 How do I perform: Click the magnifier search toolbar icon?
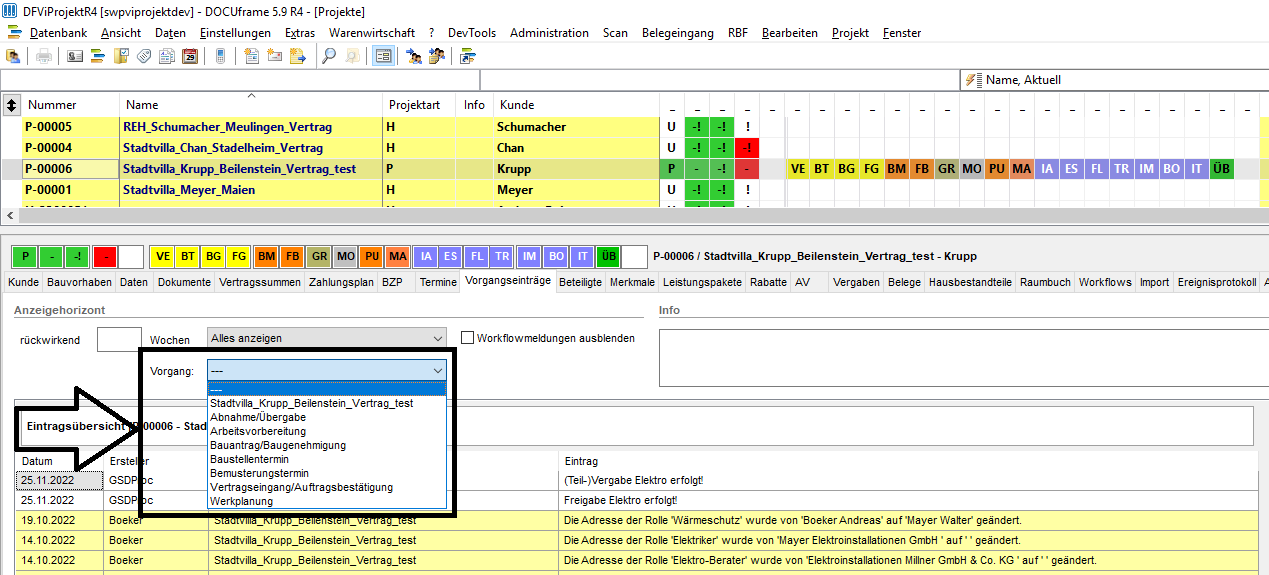[x=329, y=56]
